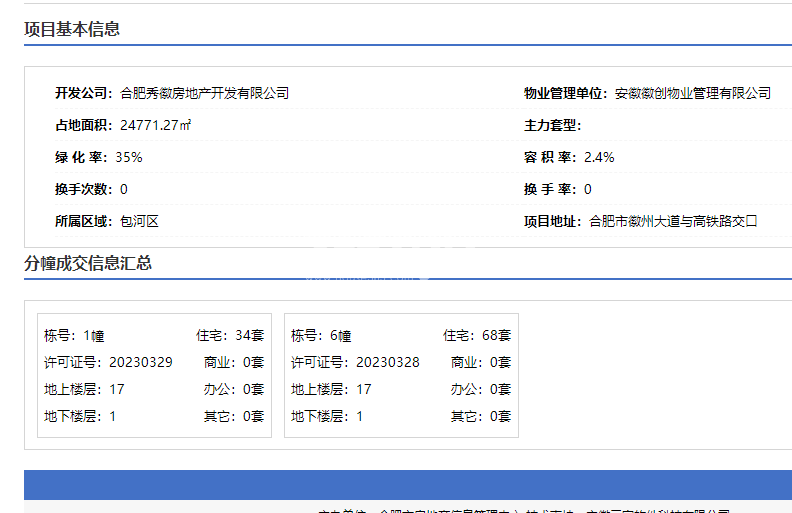792x513 pixels.
Task: Select developer name 合肥秀徽房地产开发有限公司
Action: click(205, 93)
